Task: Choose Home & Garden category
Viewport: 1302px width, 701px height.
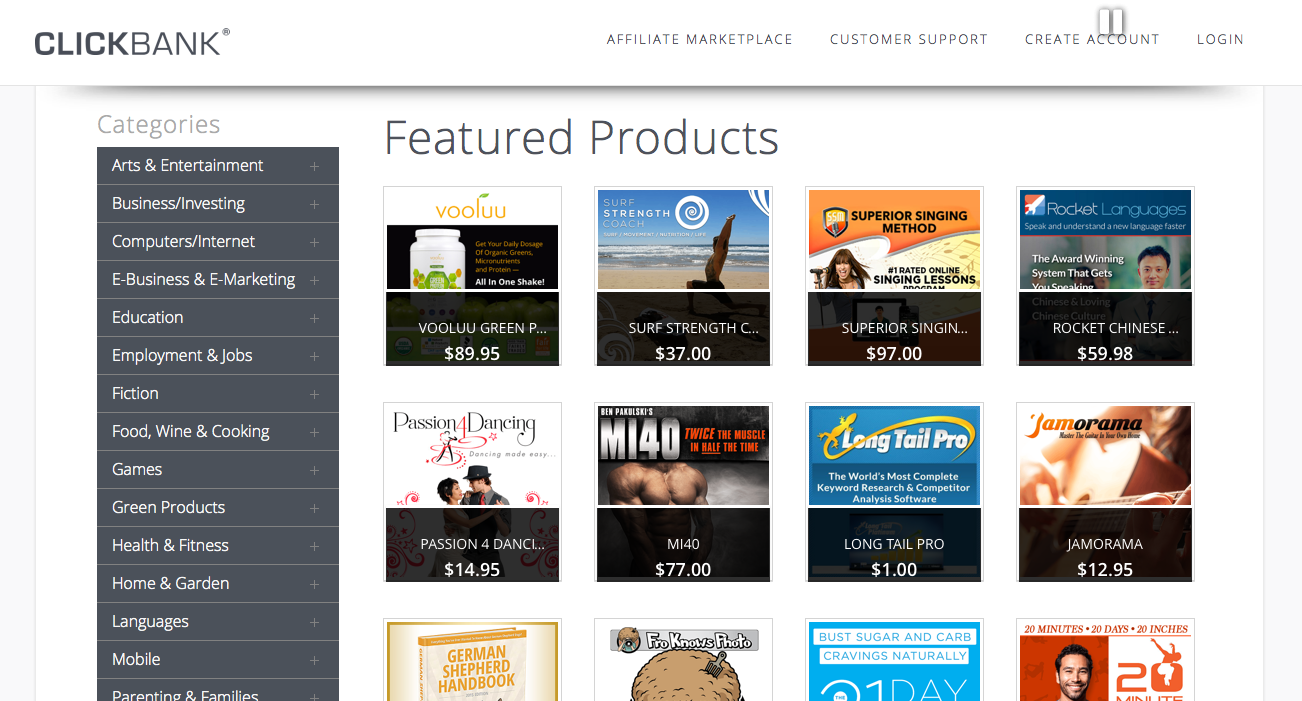Action: (218, 584)
